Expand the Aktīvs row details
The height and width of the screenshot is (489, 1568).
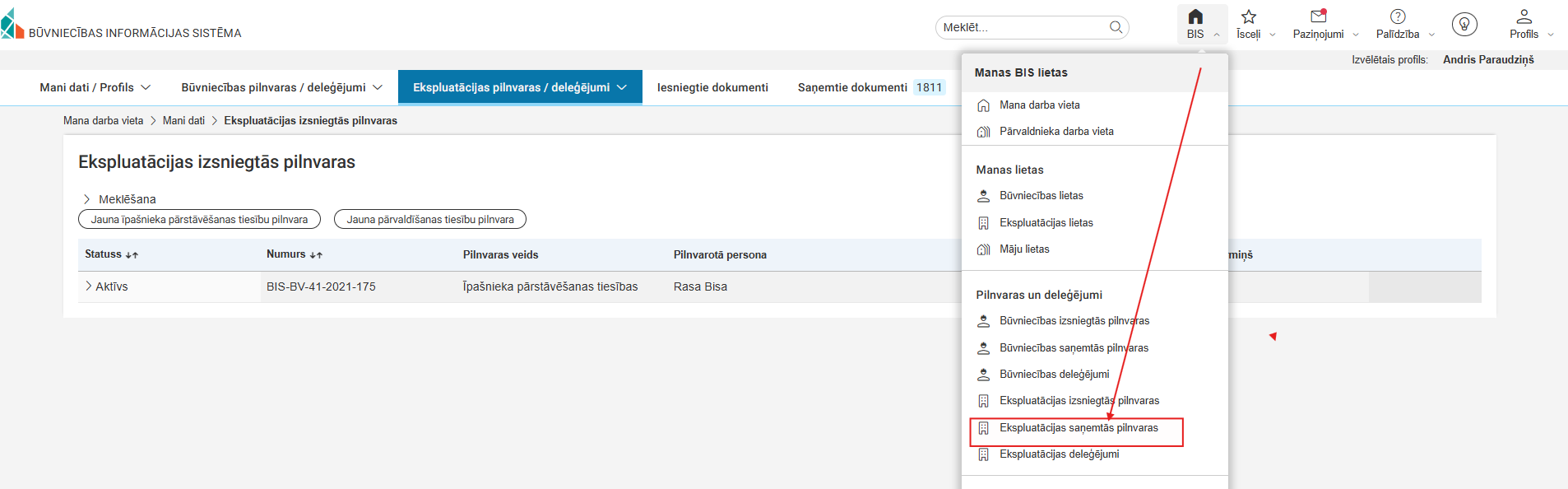coord(89,286)
